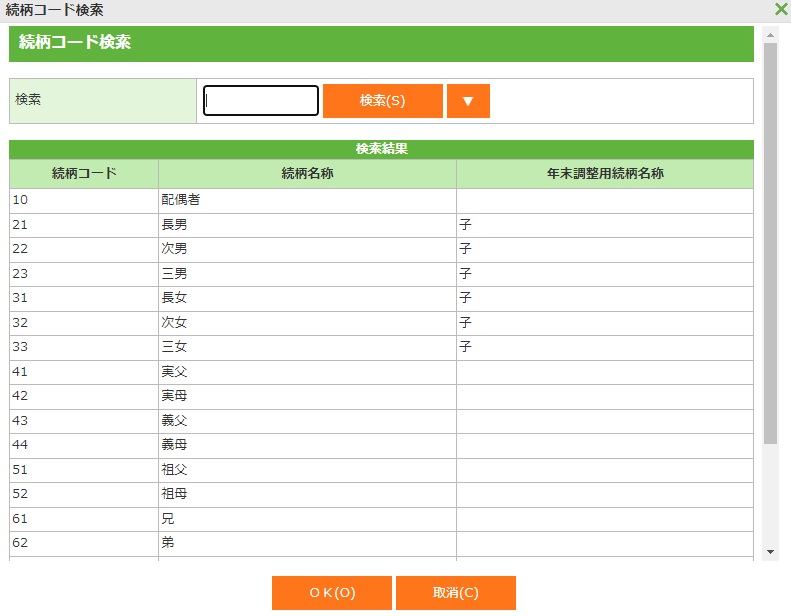Select code 33 cell
The image size is (791, 616).
pos(84,347)
